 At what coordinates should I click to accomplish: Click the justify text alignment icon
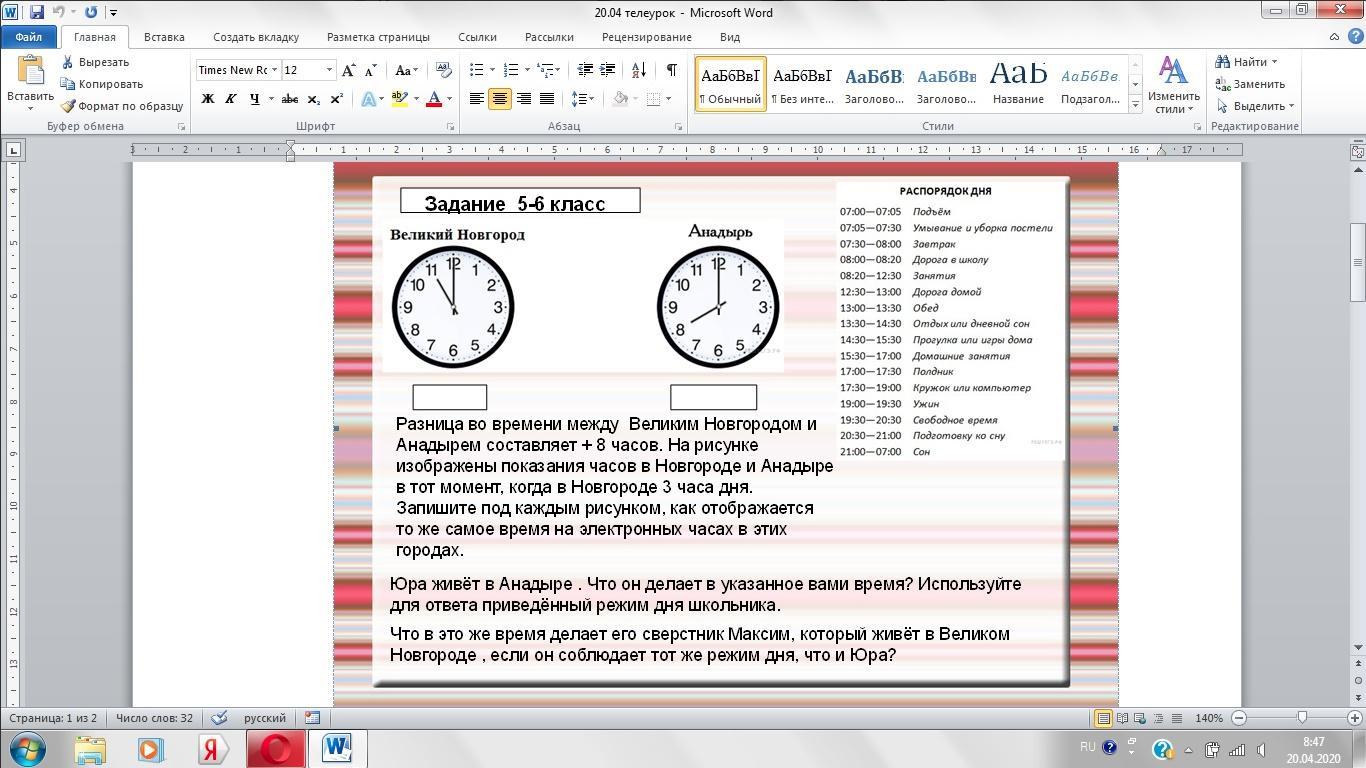(547, 99)
